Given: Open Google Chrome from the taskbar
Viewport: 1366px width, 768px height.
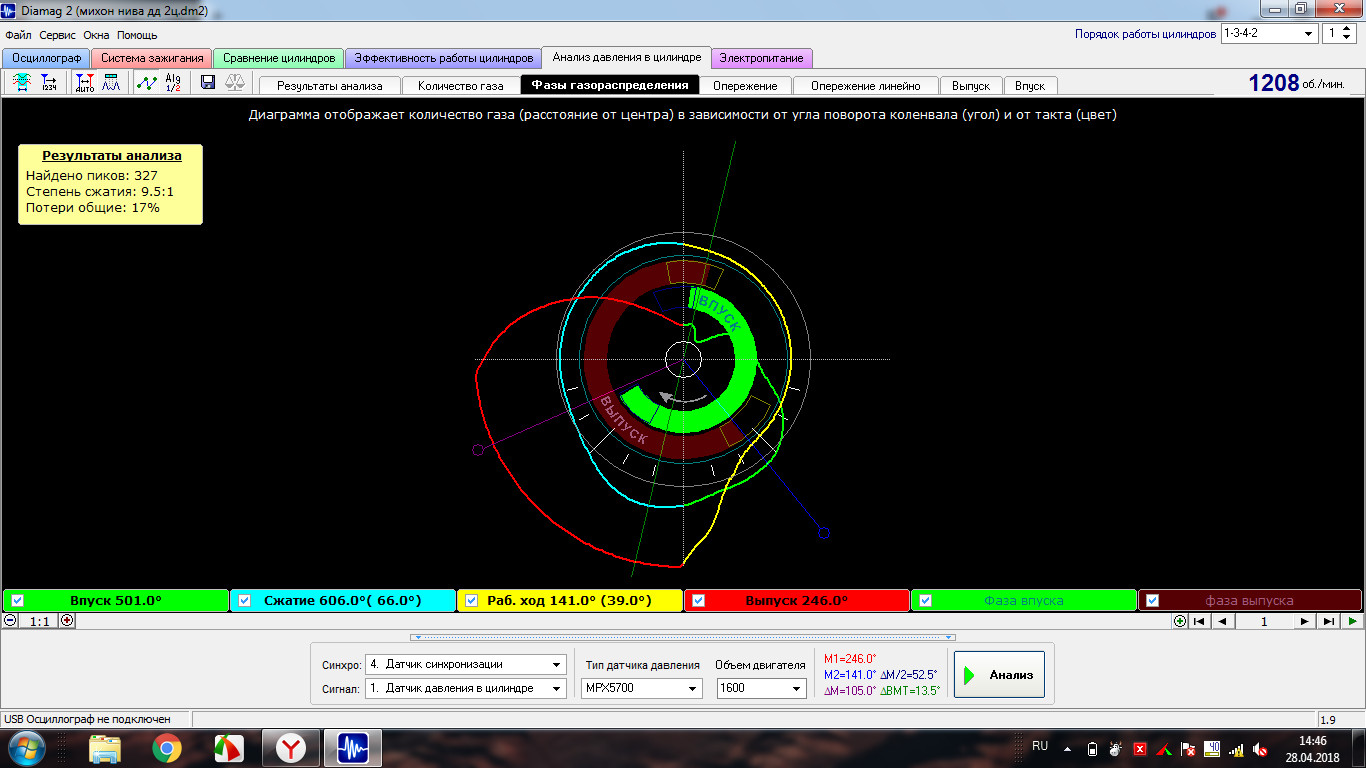Looking at the screenshot, I should click(x=167, y=748).
